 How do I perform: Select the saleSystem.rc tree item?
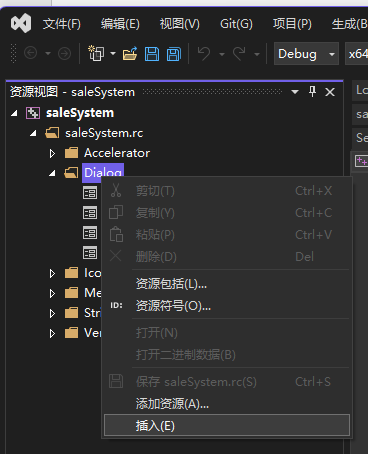point(104,133)
